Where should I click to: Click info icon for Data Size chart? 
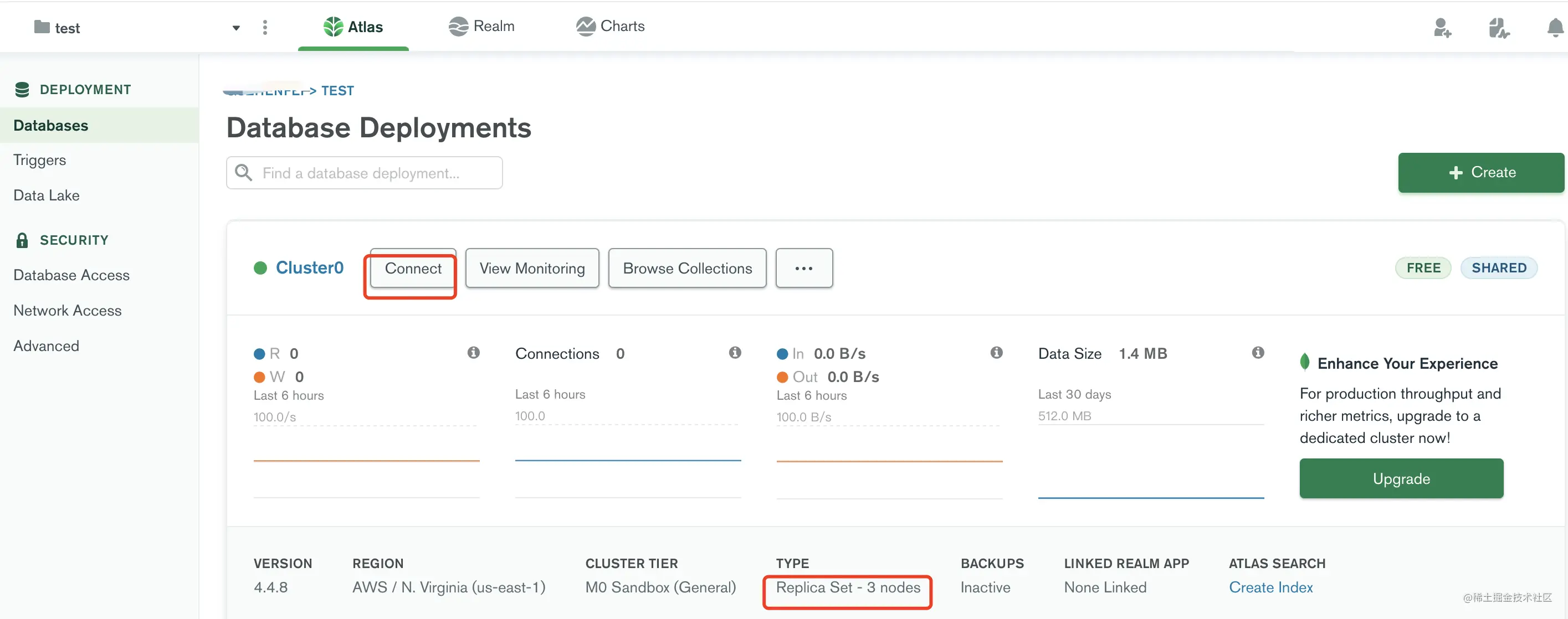tap(1258, 353)
